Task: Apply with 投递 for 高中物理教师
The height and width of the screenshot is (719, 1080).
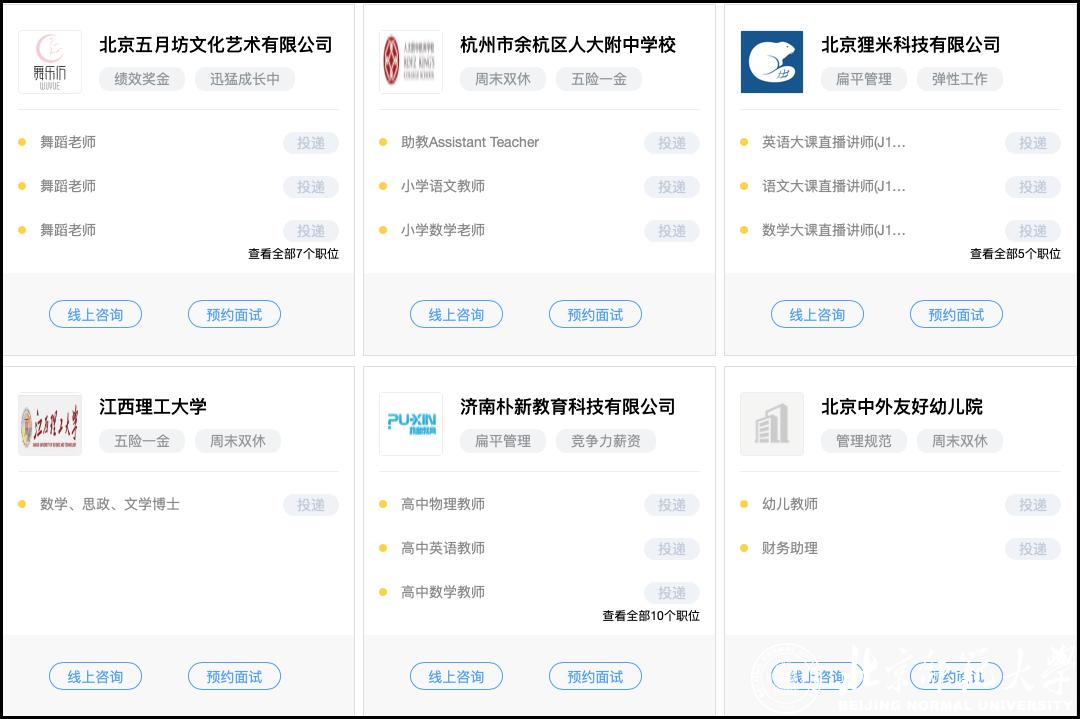Action: click(671, 505)
